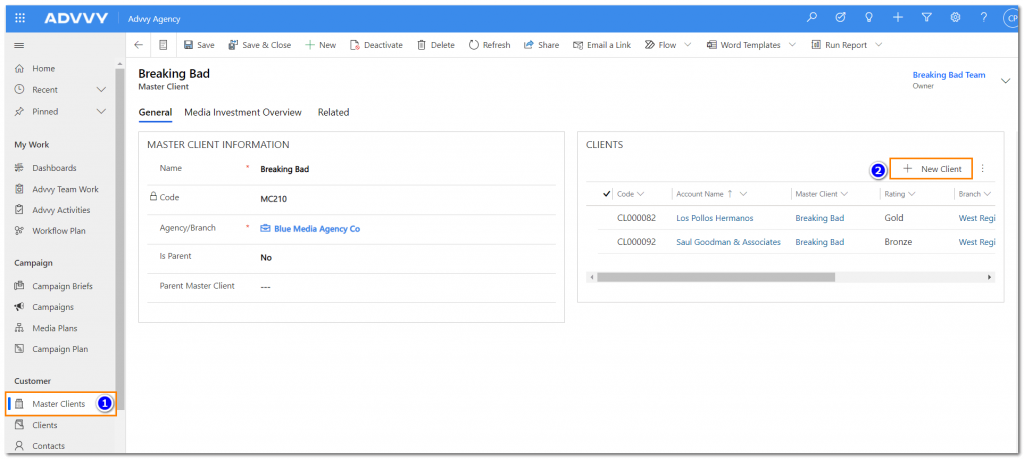Collapse the sidebar with hamburger icon

click(19, 46)
